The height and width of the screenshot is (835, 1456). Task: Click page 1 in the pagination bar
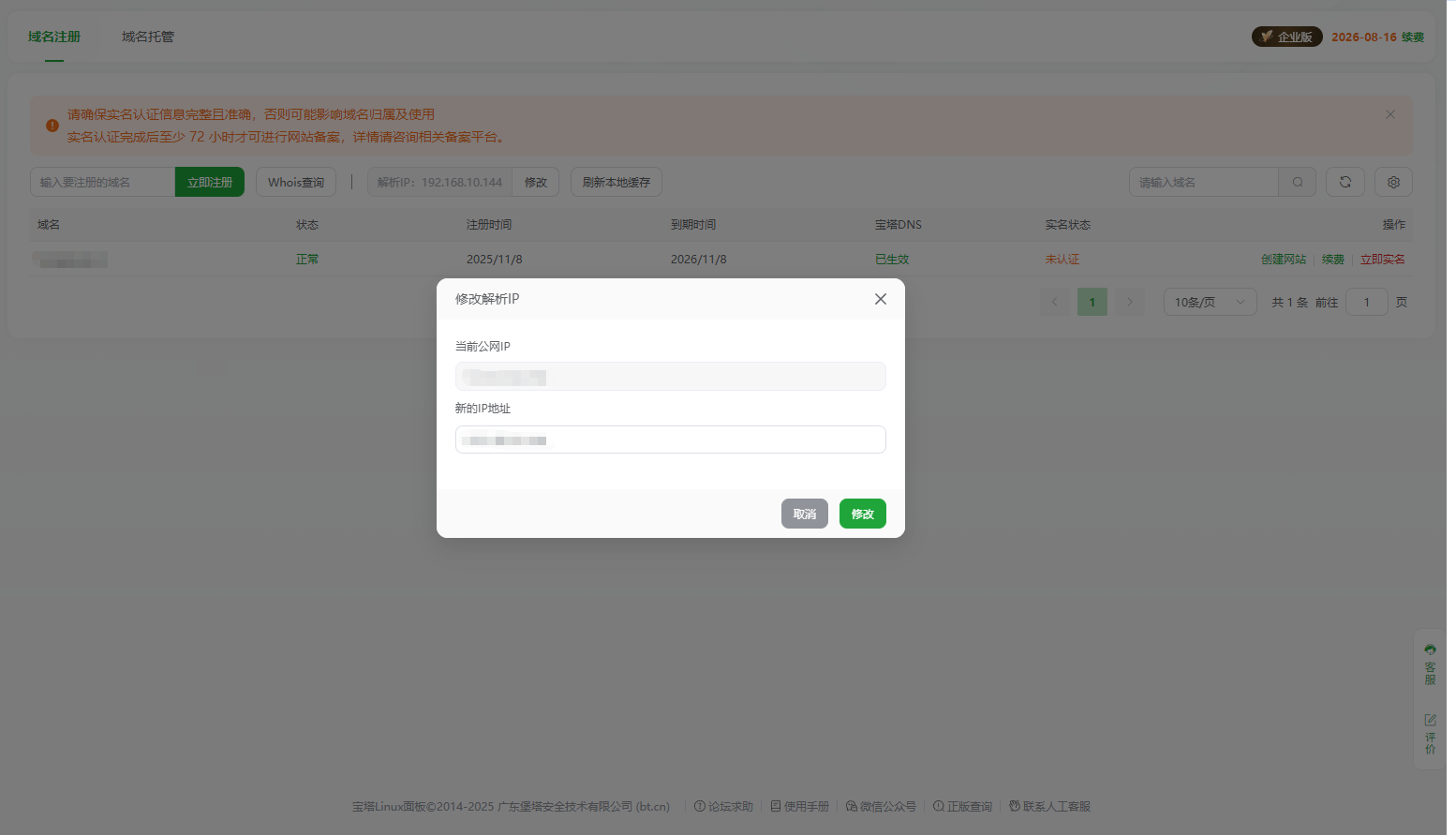(1092, 301)
